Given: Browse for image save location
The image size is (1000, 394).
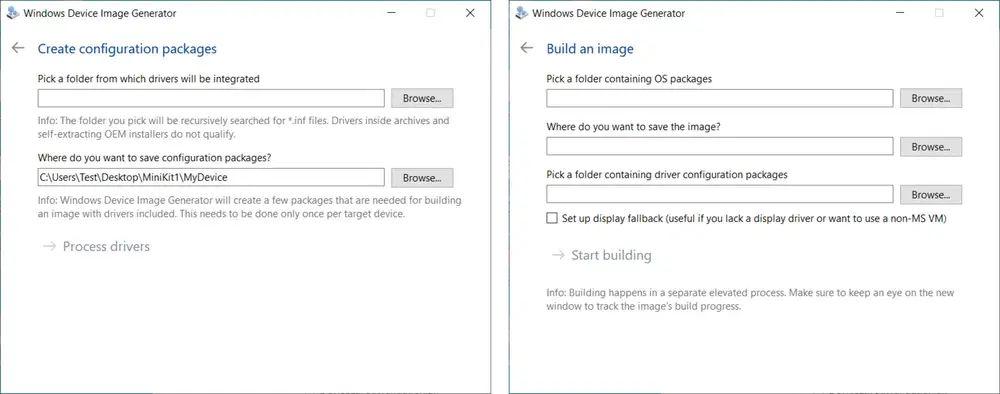Looking at the screenshot, I should (930, 147).
